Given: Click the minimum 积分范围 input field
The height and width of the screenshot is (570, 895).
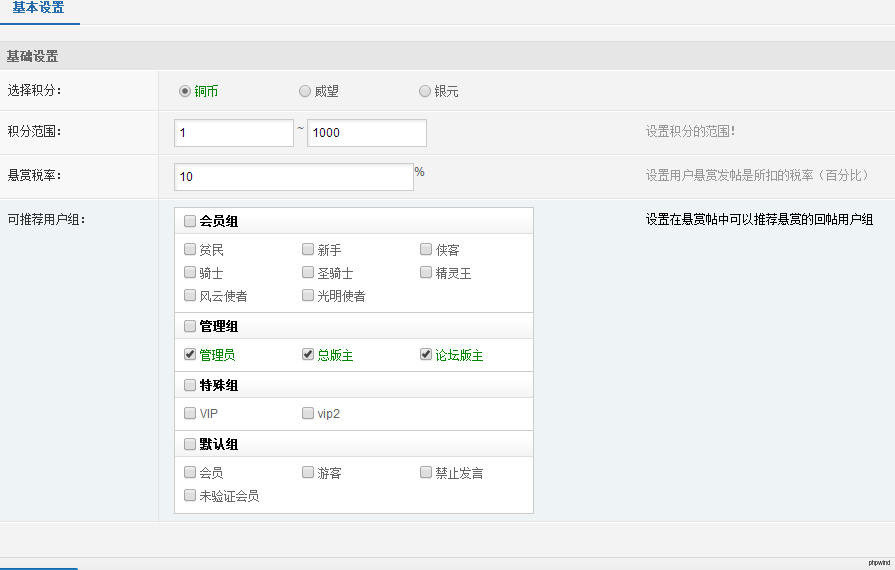Looking at the screenshot, I should 234,133.
